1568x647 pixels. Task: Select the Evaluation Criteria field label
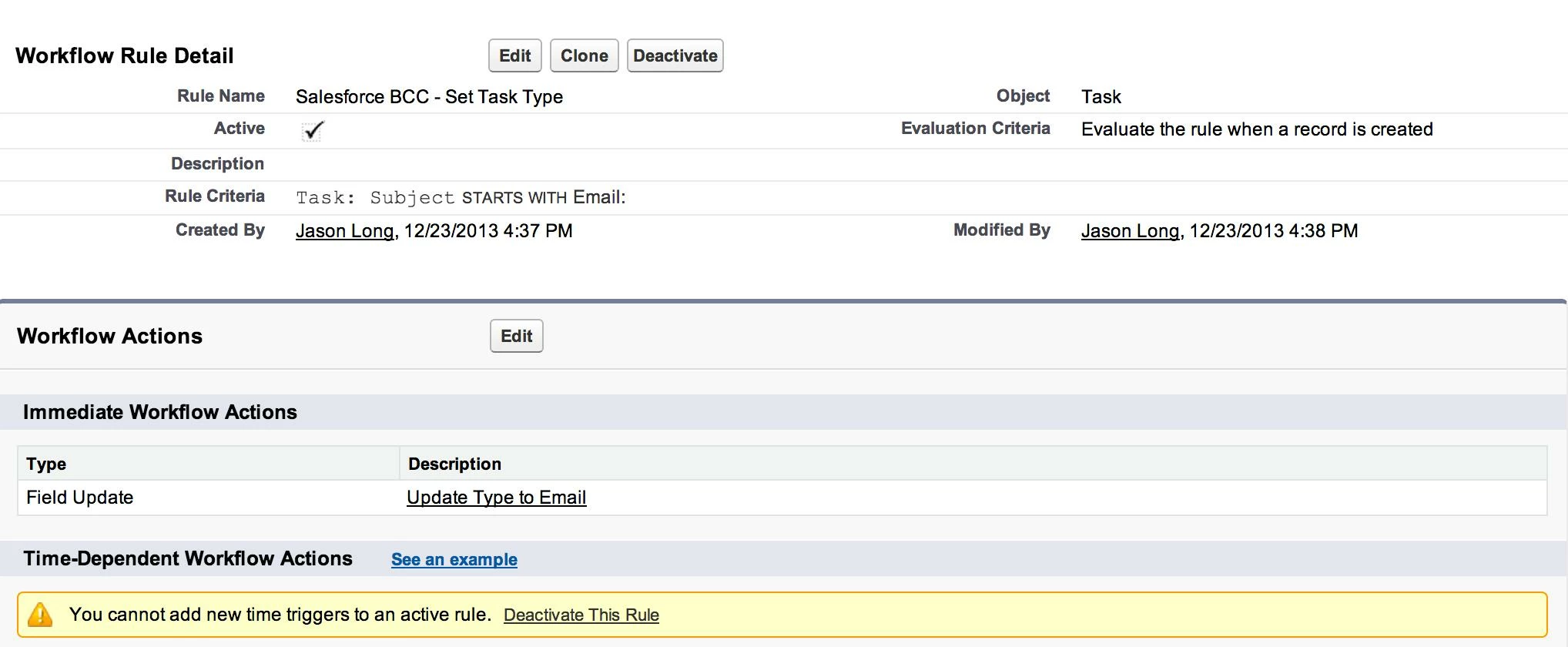pyautogui.click(x=976, y=128)
